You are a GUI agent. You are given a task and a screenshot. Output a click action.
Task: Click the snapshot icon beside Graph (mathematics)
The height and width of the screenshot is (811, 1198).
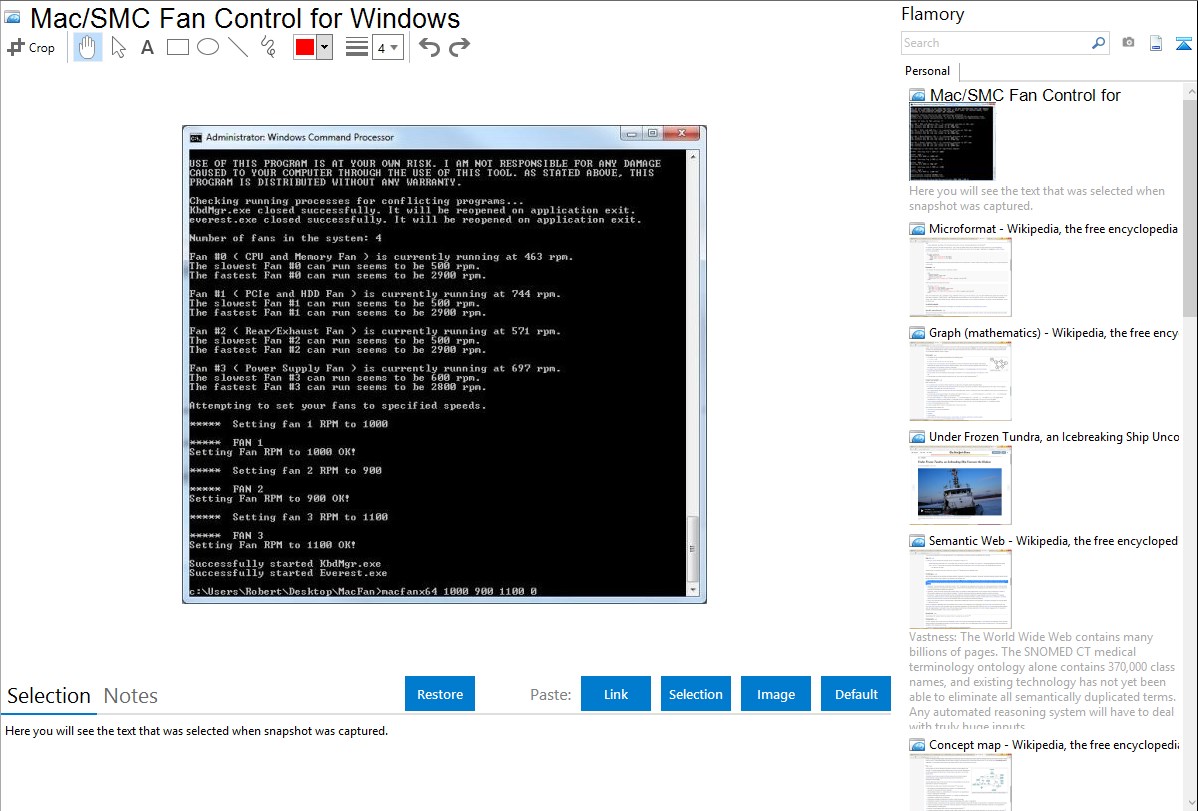[917, 333]
